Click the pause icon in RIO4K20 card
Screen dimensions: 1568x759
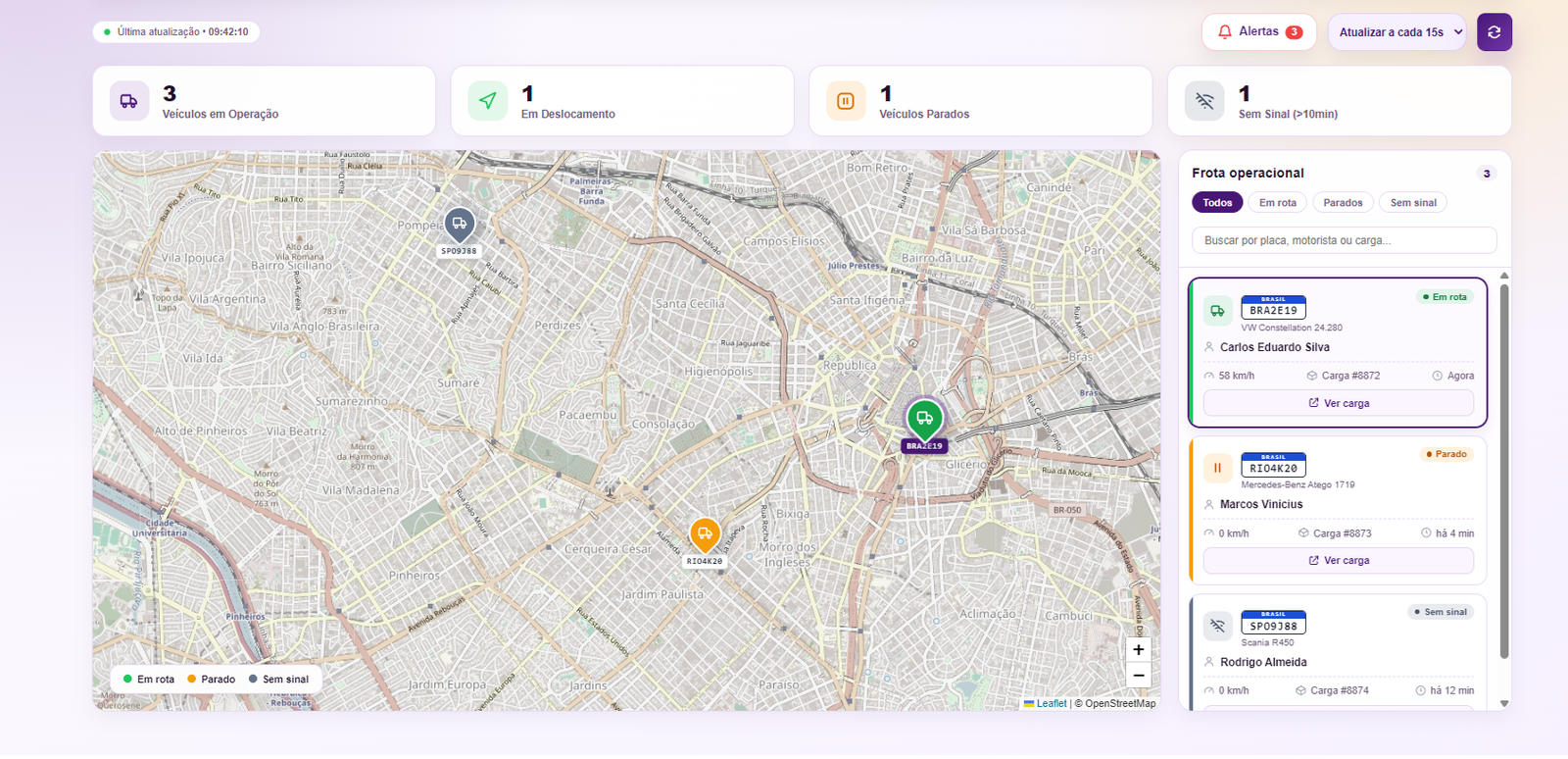(x=1218, y=468)
